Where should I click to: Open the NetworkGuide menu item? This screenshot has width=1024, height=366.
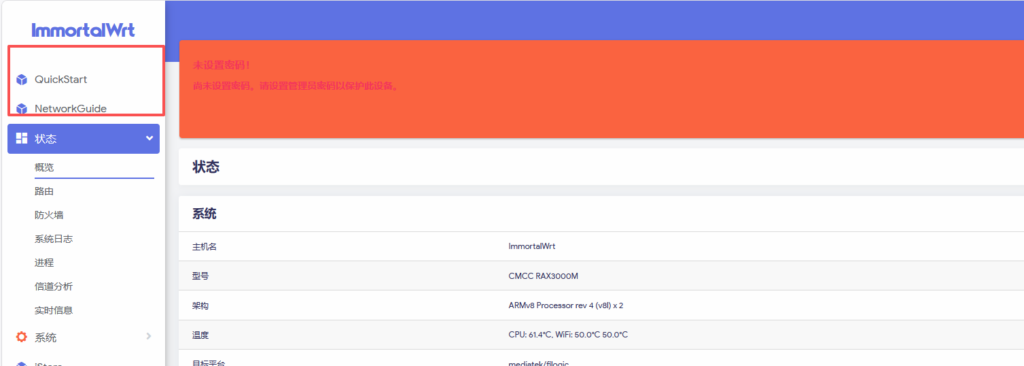(x=71, y=108)
